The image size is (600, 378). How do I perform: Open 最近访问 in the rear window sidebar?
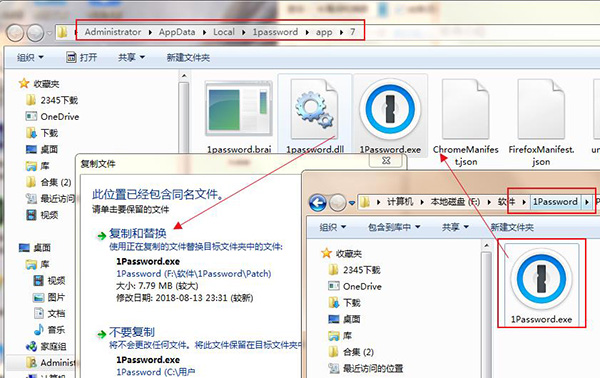[x=51, y=199]
